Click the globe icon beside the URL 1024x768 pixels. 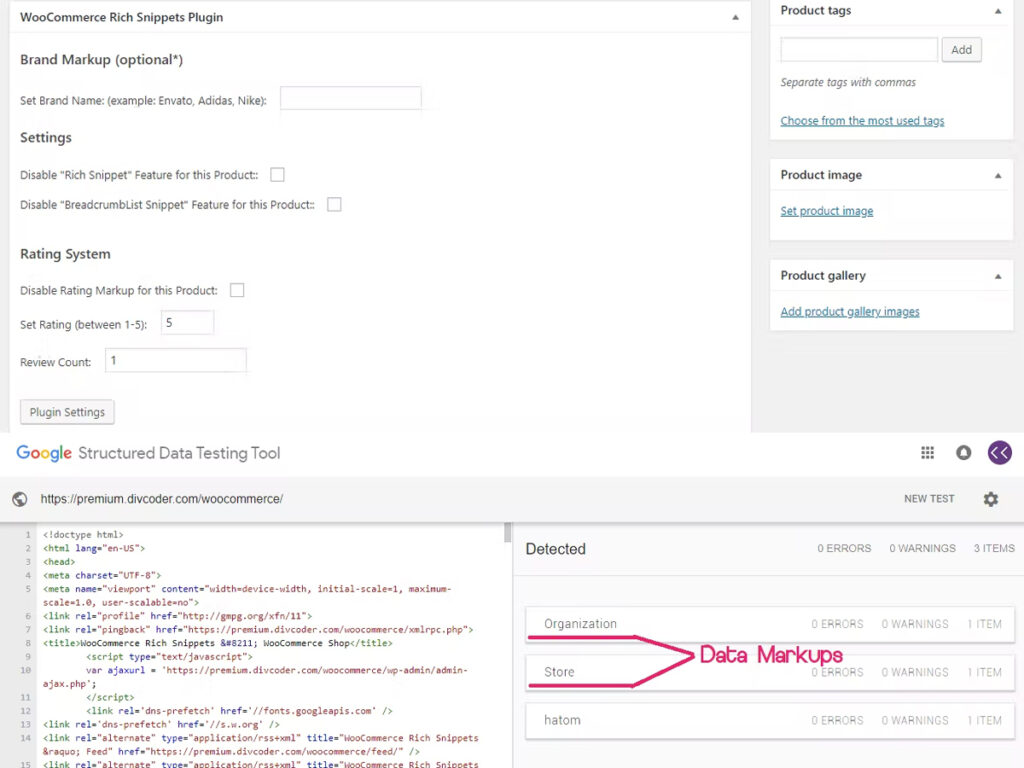click(20, 499)
